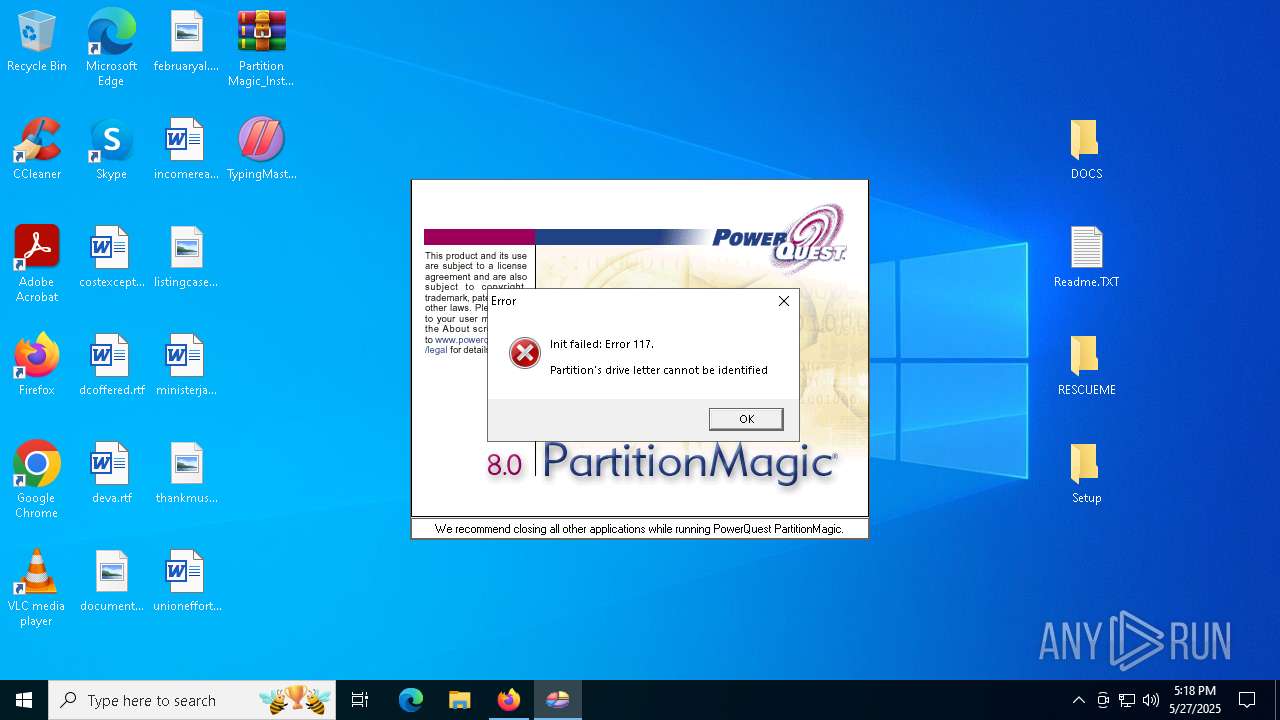
Task: Open the Recycle Bin icon
Action: [37, 43]
